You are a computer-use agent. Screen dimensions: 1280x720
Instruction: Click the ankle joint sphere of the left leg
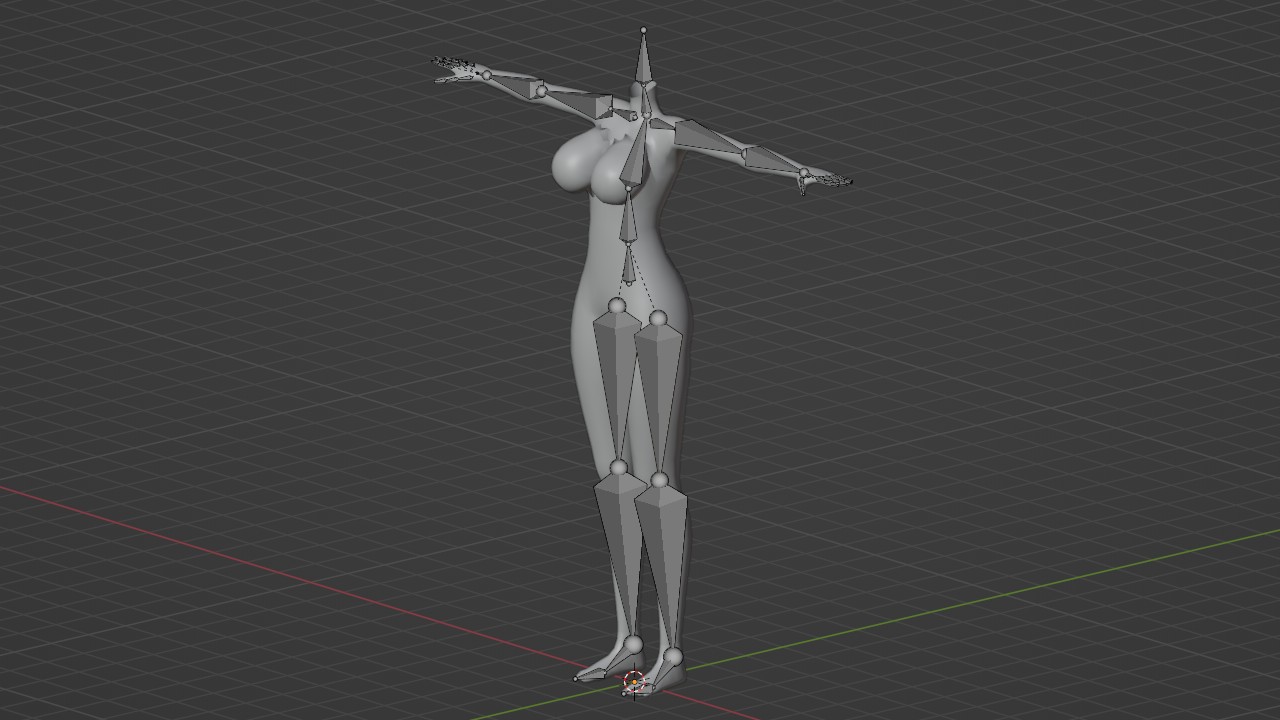(632, 643)
